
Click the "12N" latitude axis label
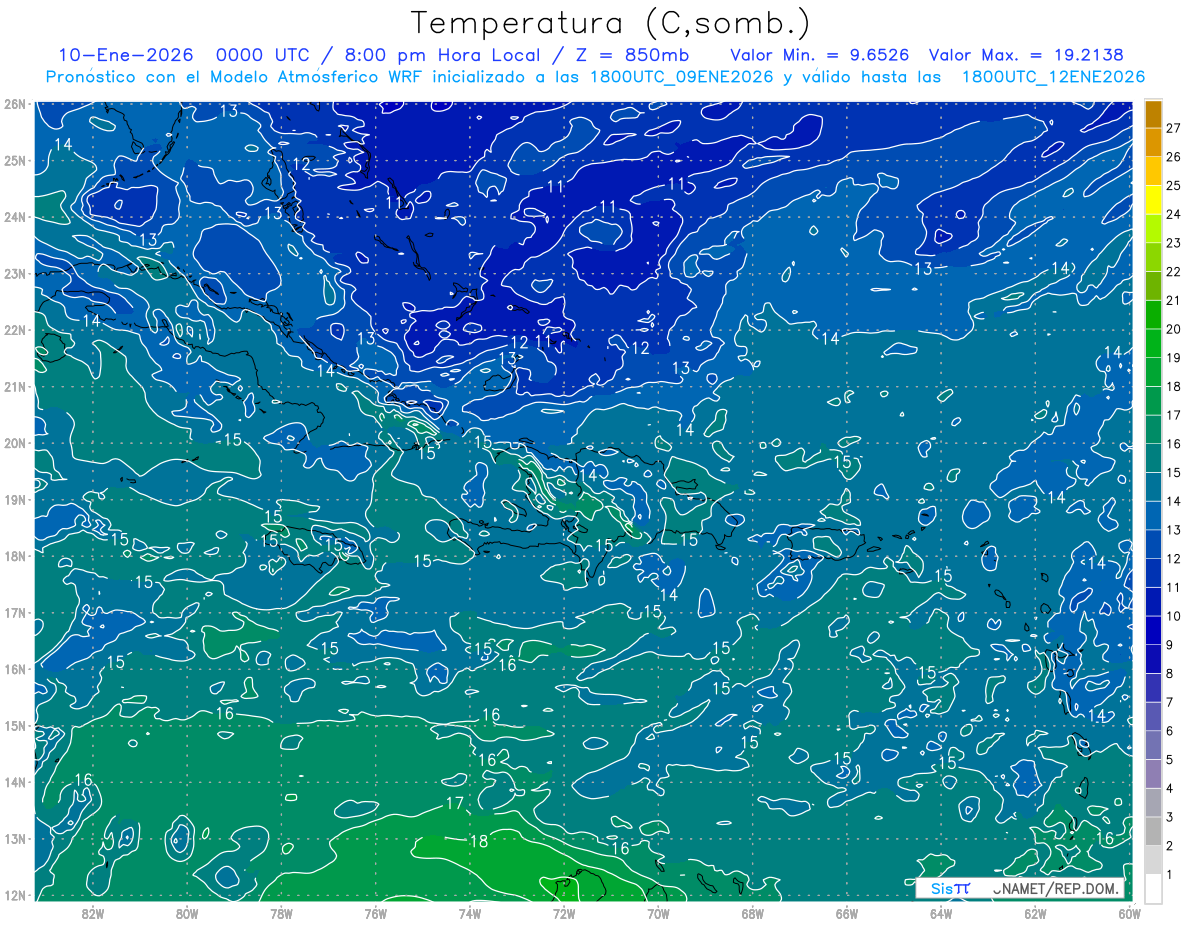pos(14,895)
